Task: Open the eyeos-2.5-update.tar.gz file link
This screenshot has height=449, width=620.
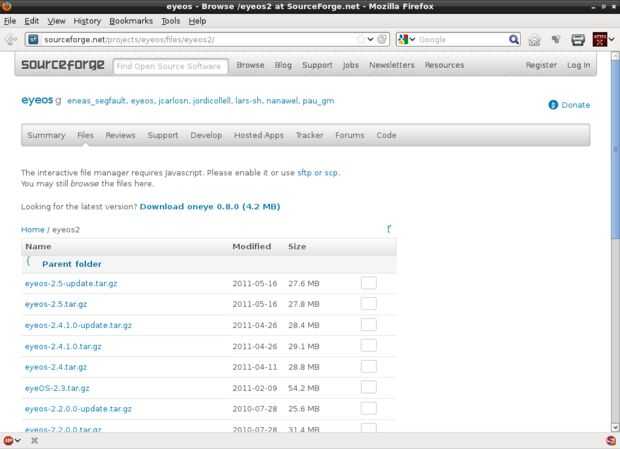Action: [x=71, y=283]
